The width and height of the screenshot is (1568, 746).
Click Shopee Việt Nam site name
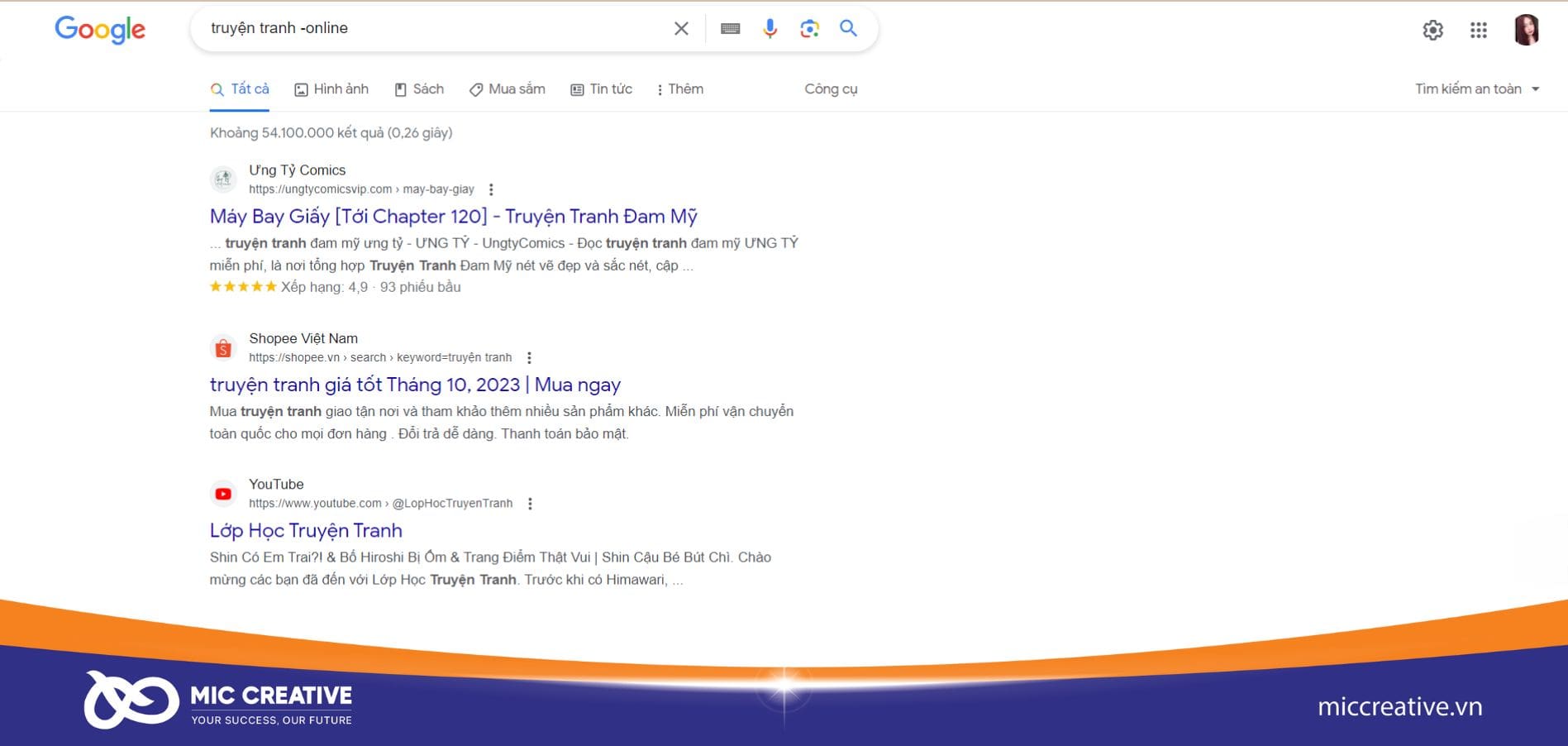coord(303,338)
